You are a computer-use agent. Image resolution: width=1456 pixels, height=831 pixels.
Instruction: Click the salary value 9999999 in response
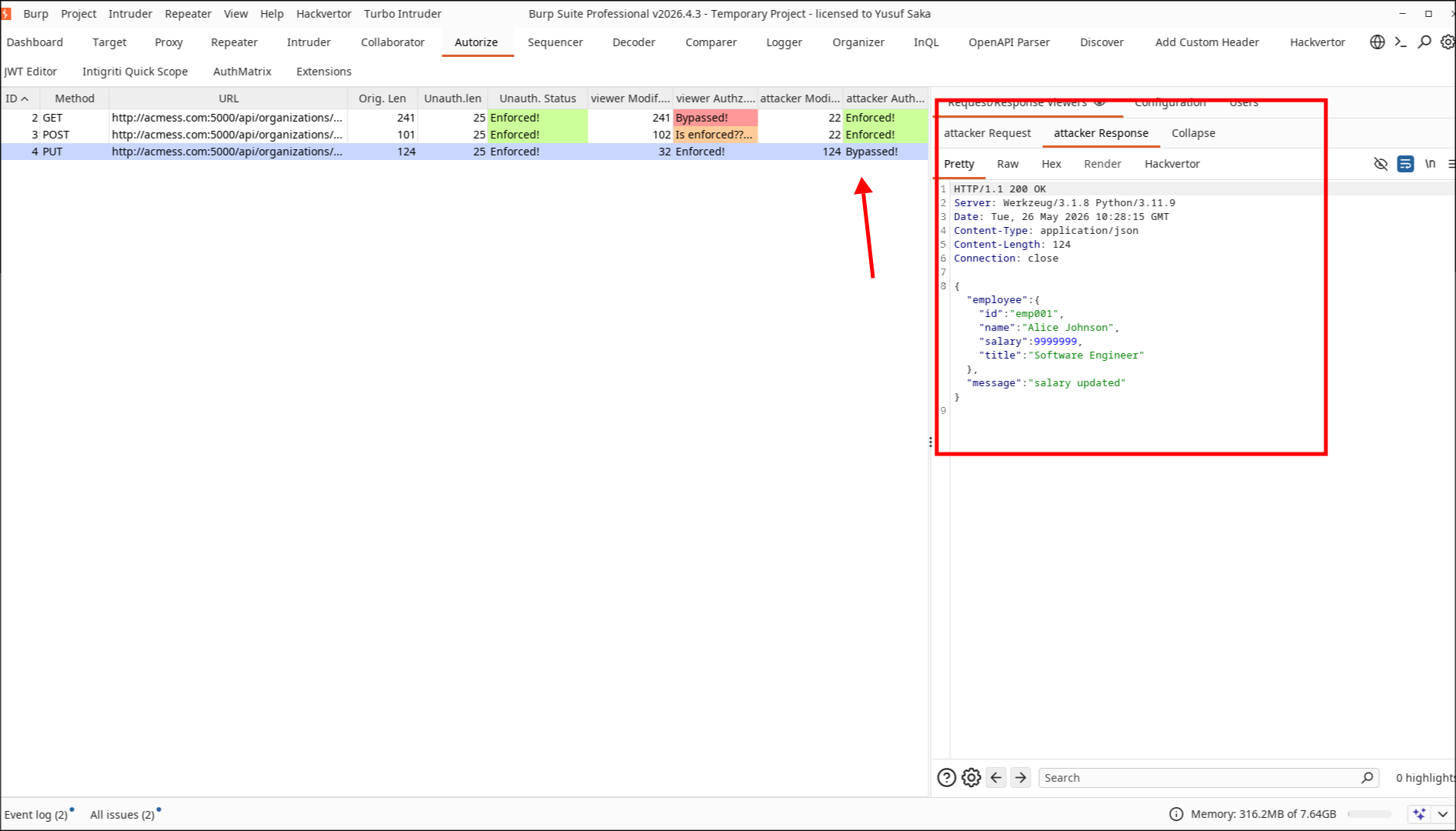(1055, 342)
